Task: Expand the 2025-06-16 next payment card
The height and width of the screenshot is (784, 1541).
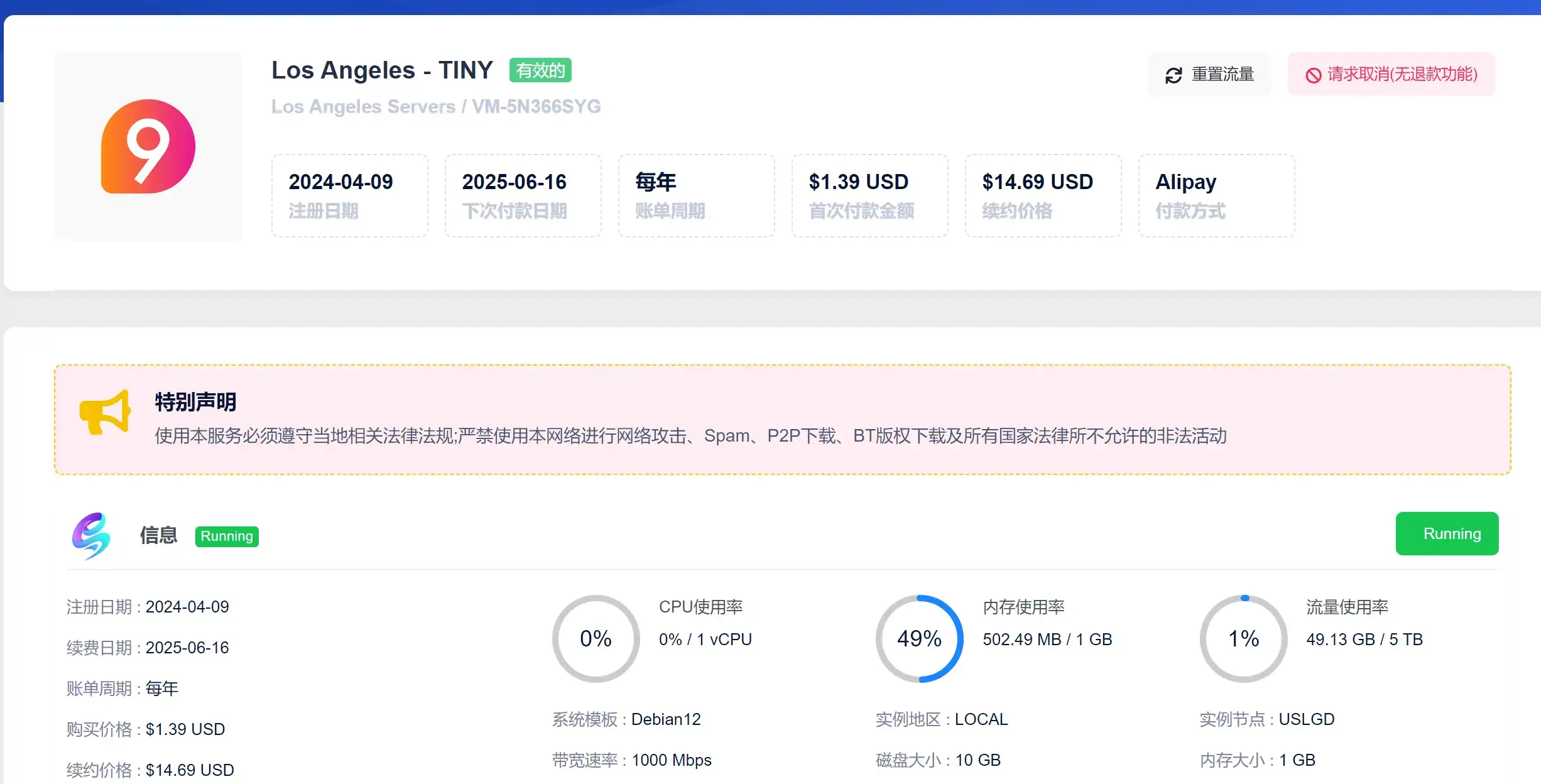Action: [523, 195]
